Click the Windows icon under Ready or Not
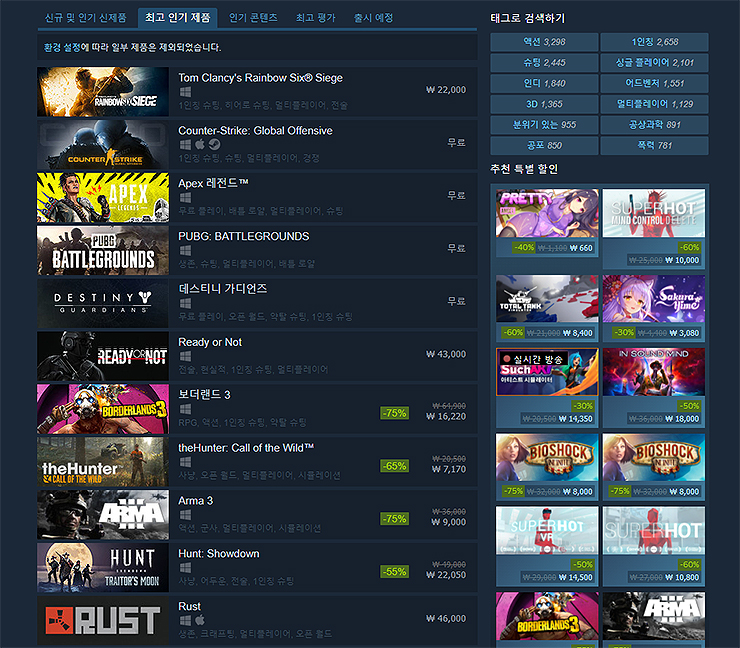The width and height of the screenshot is (740, 648). click(185, 356)
